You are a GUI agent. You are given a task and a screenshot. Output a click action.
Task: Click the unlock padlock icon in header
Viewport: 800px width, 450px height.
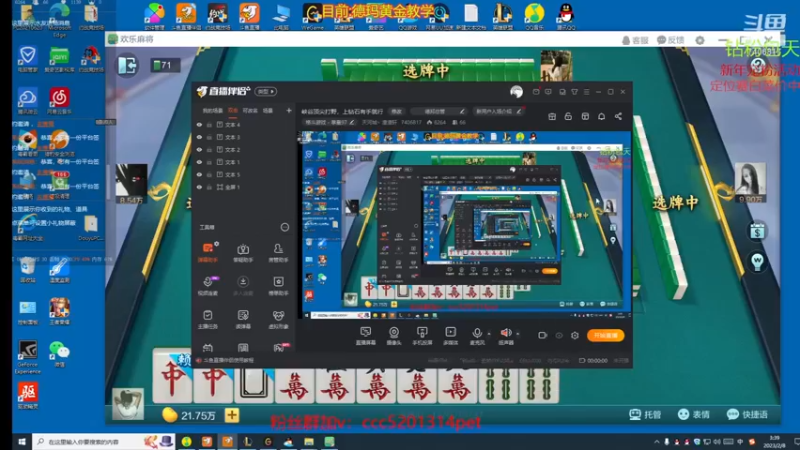tap(568, 116)
